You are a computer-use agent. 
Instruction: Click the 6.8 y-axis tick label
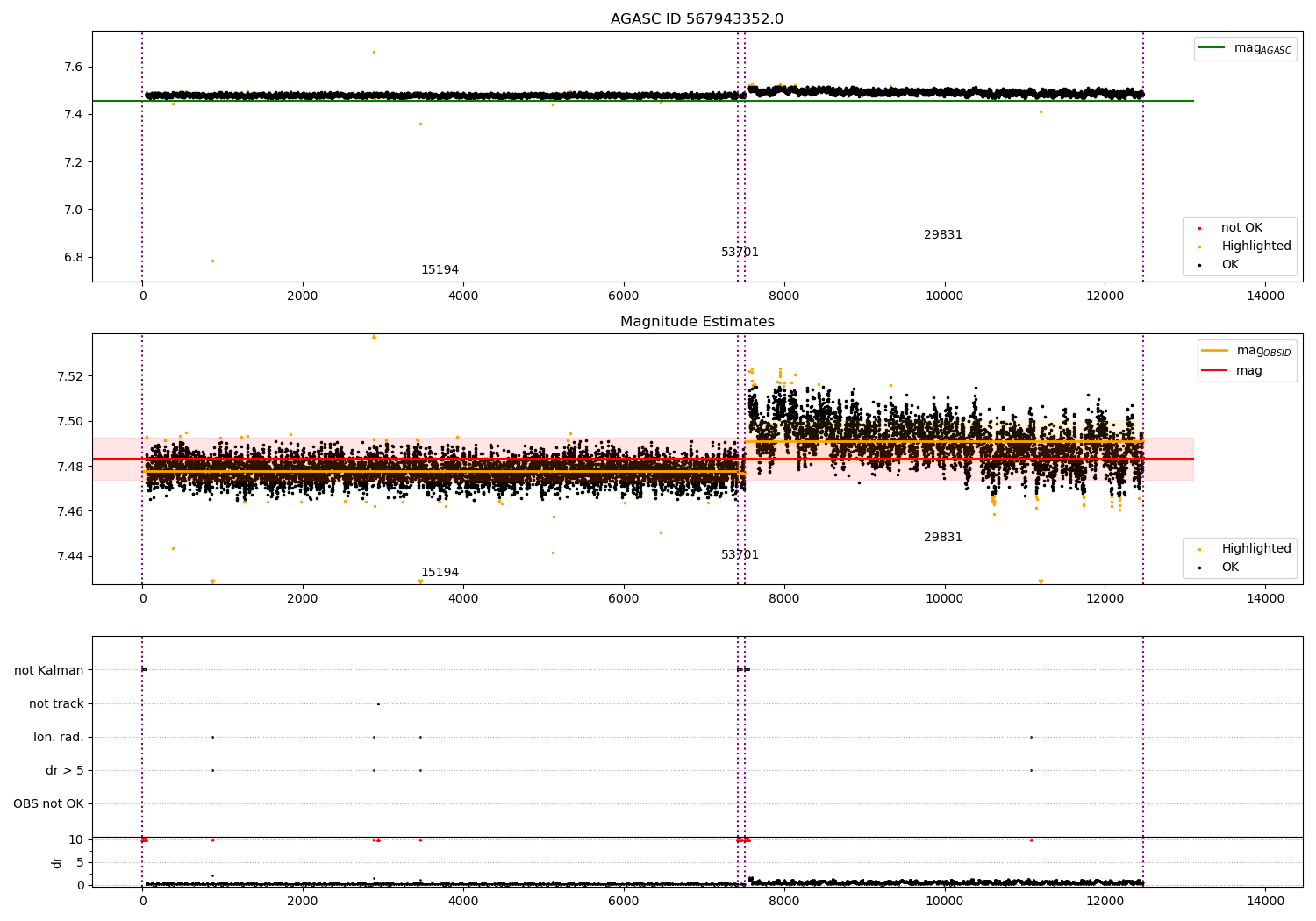point(73,258)
